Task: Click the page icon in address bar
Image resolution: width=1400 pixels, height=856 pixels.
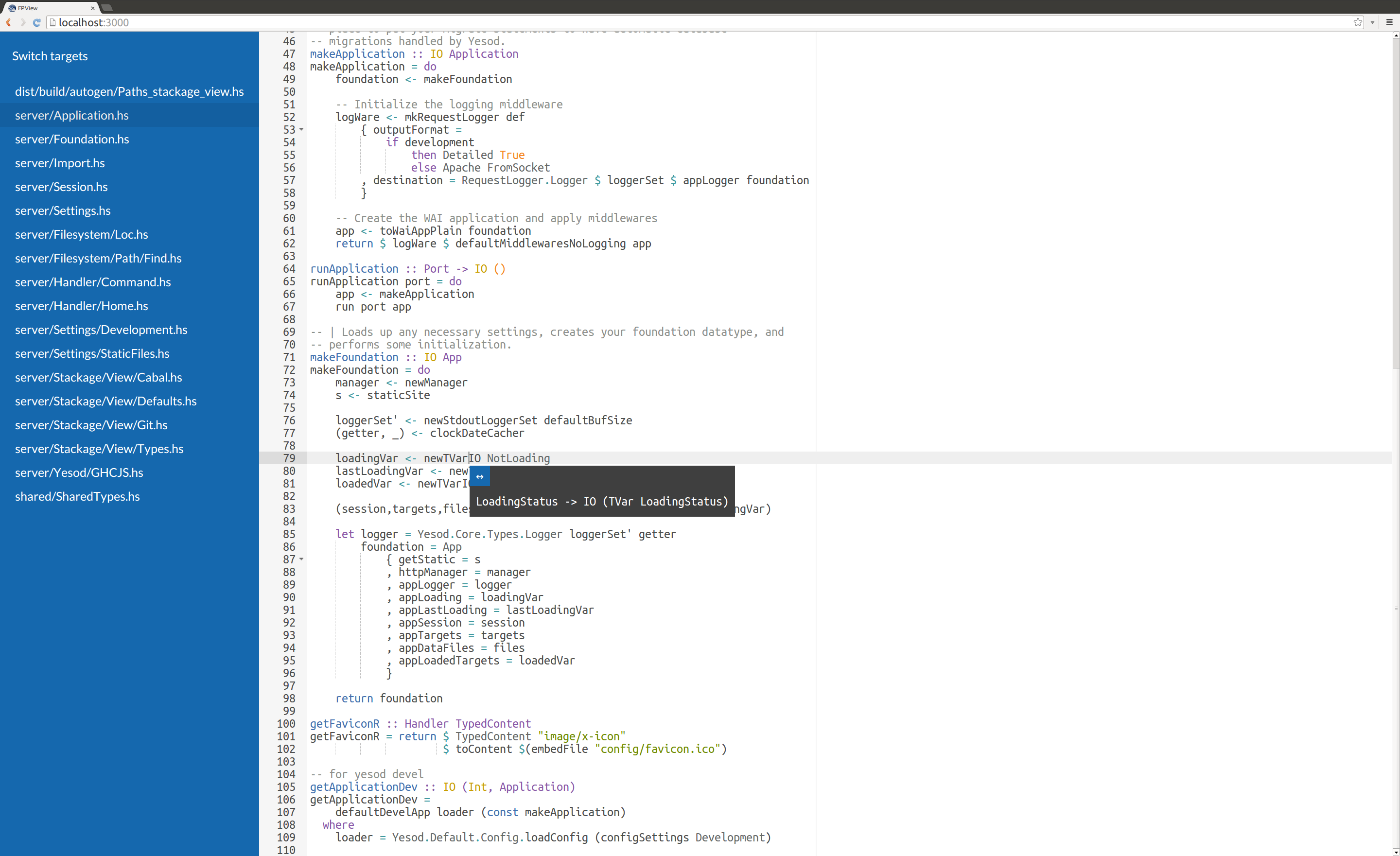Action: point(53,23)
